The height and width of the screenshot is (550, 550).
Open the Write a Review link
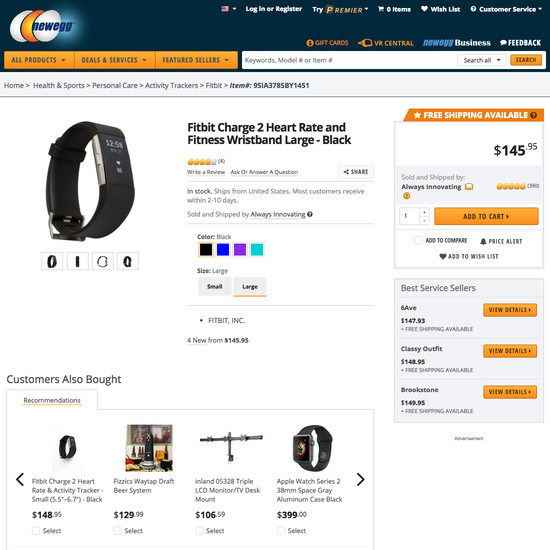206,172
